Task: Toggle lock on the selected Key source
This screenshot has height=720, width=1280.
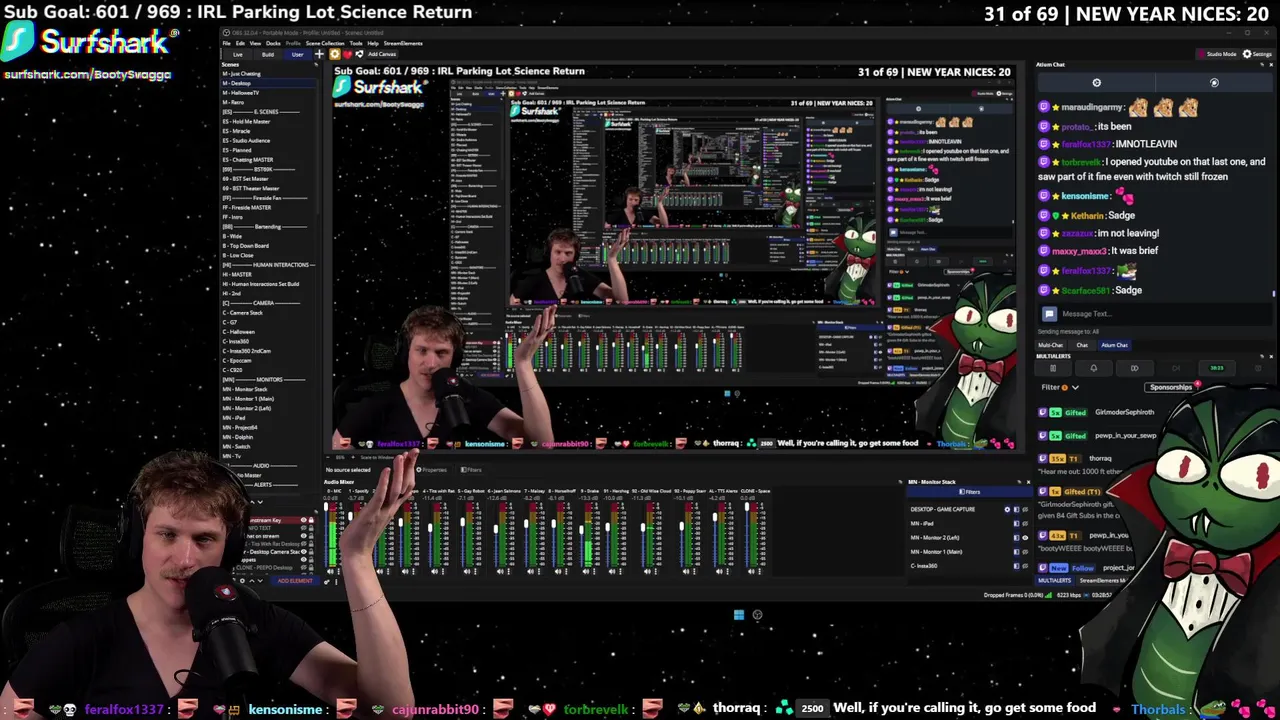Action: 311,520
